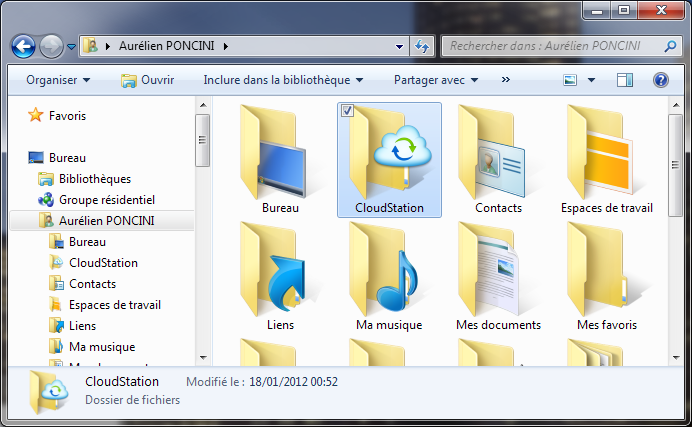Open address bar history dropdown
Screen dimensions: 692x427
399,46
